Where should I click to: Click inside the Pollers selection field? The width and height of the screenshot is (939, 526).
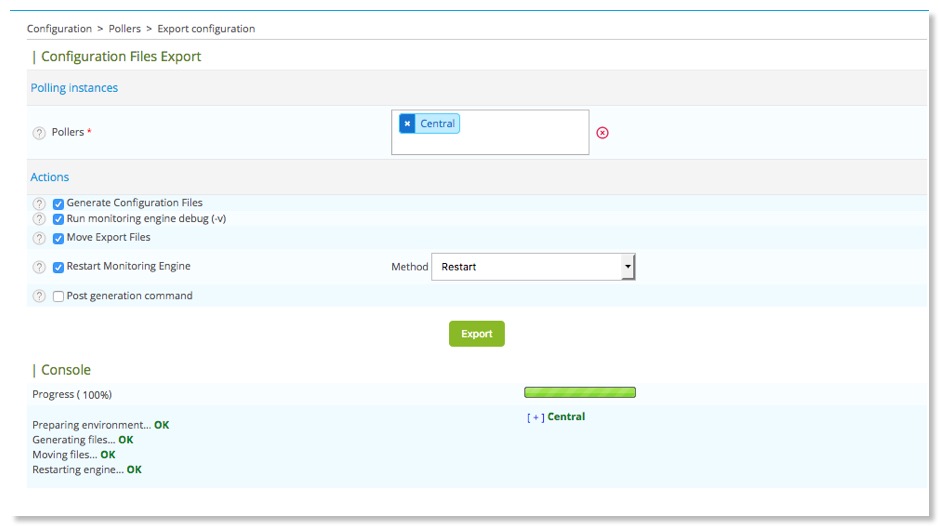coord(520,140)
